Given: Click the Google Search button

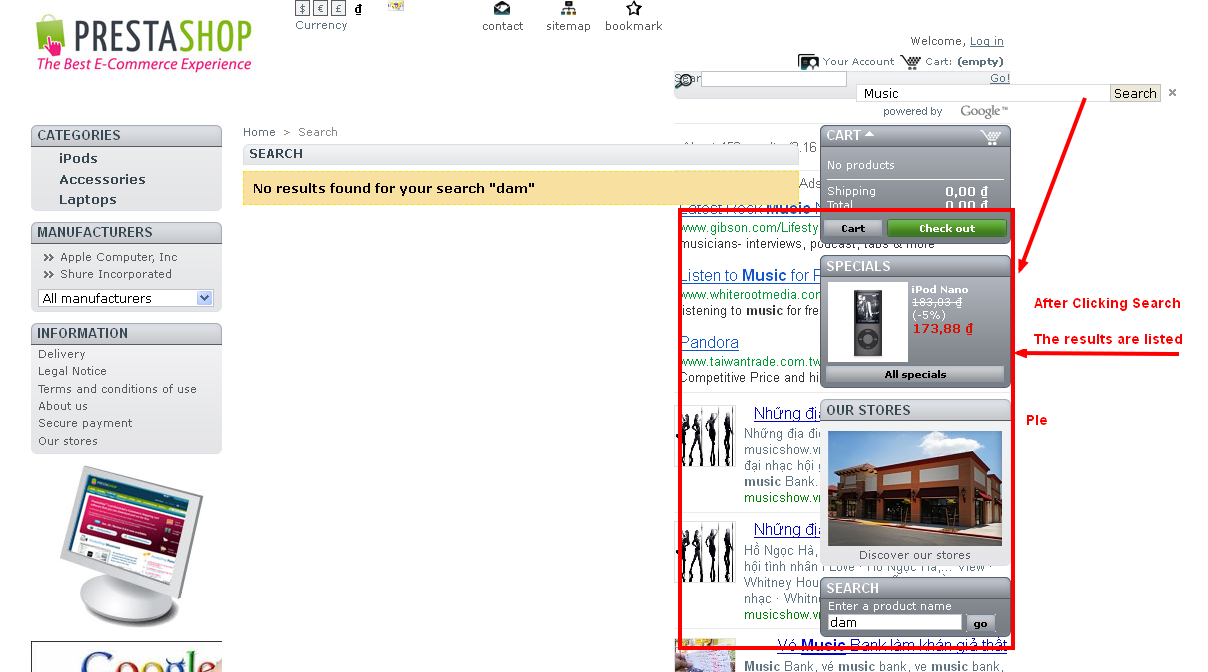Looking at the screenshot, I should point(1135,93).
